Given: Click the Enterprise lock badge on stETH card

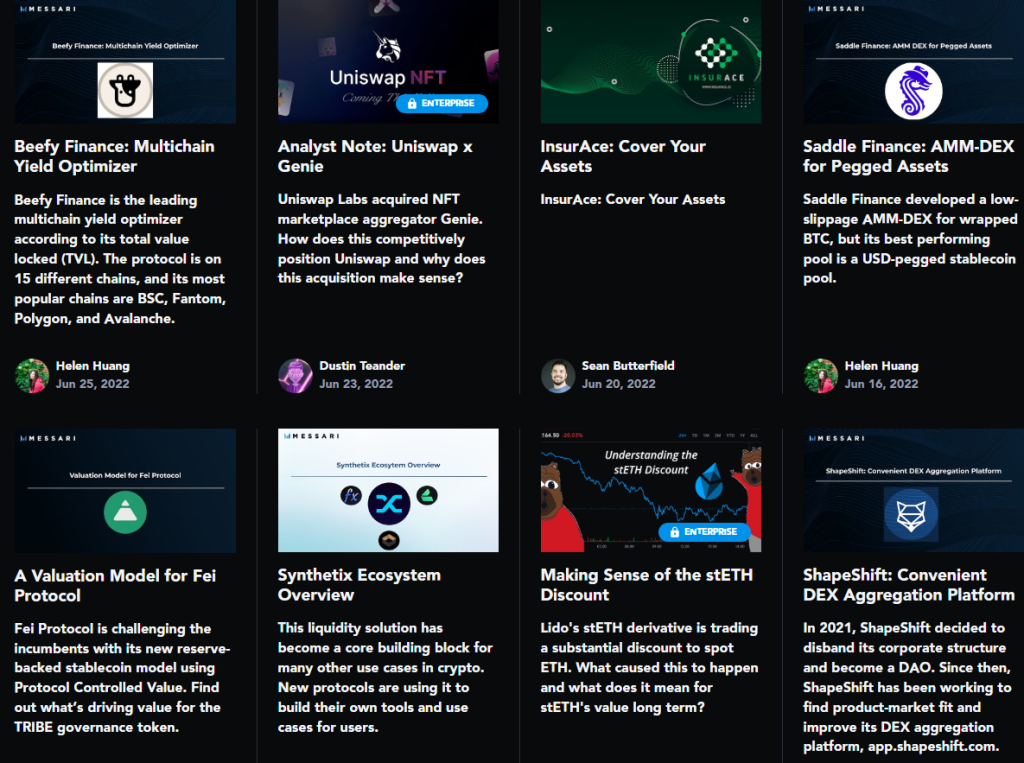Looking at the screenshot, I should pyautogui.click(x=704, y=532).
